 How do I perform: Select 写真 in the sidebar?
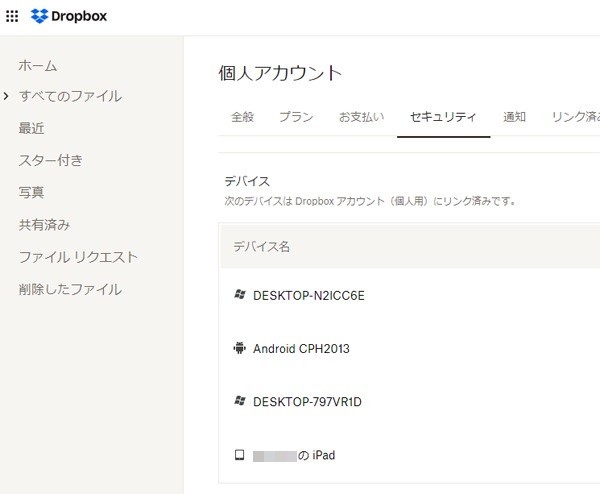(31, 192)
